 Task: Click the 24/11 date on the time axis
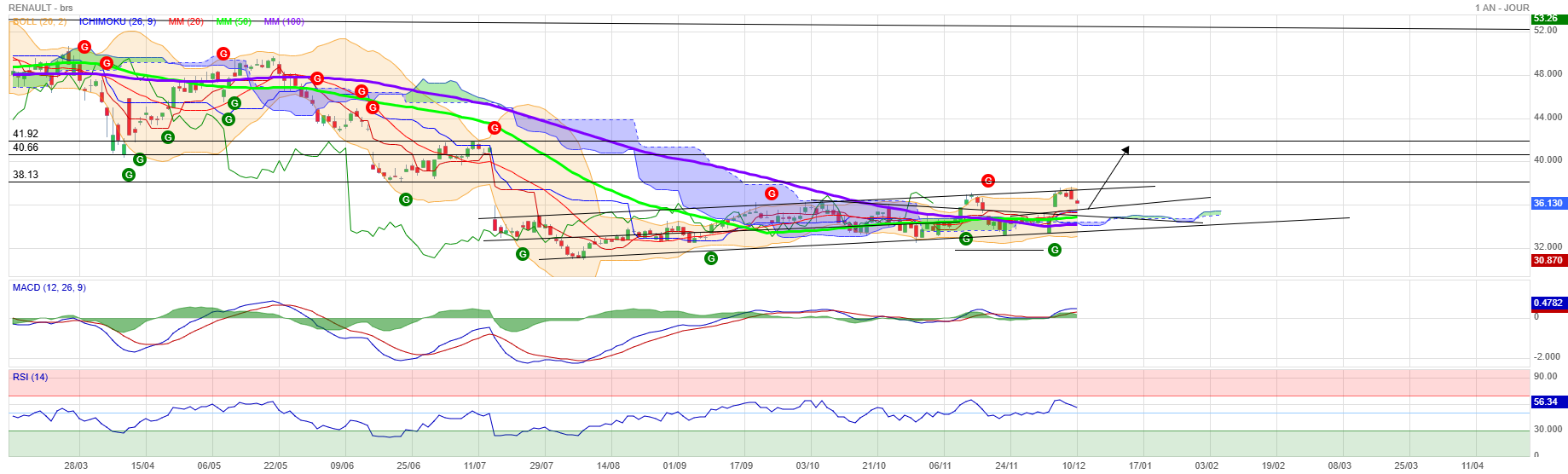click(1007, 465)
